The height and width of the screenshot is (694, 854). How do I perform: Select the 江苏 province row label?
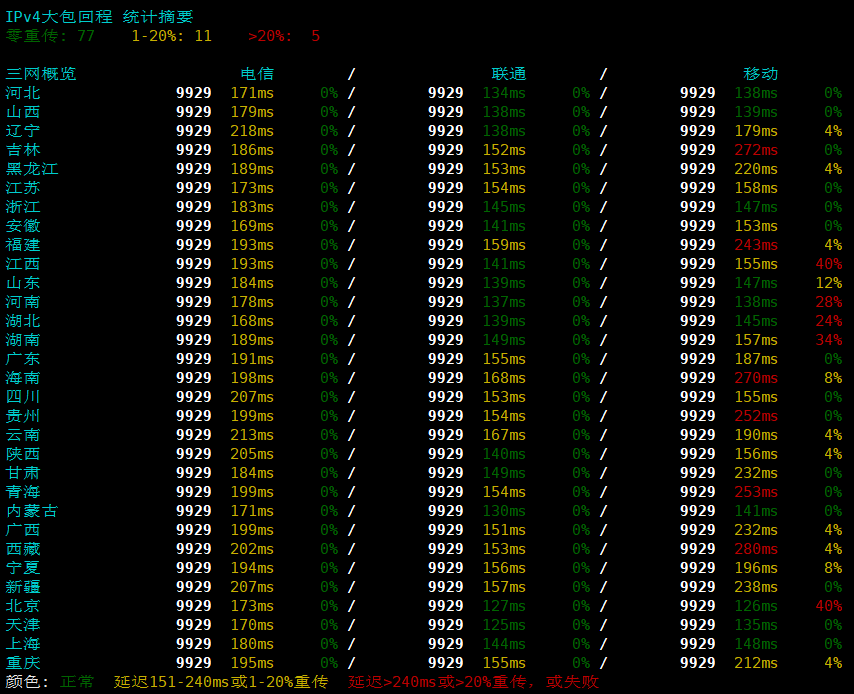(23, 188)
